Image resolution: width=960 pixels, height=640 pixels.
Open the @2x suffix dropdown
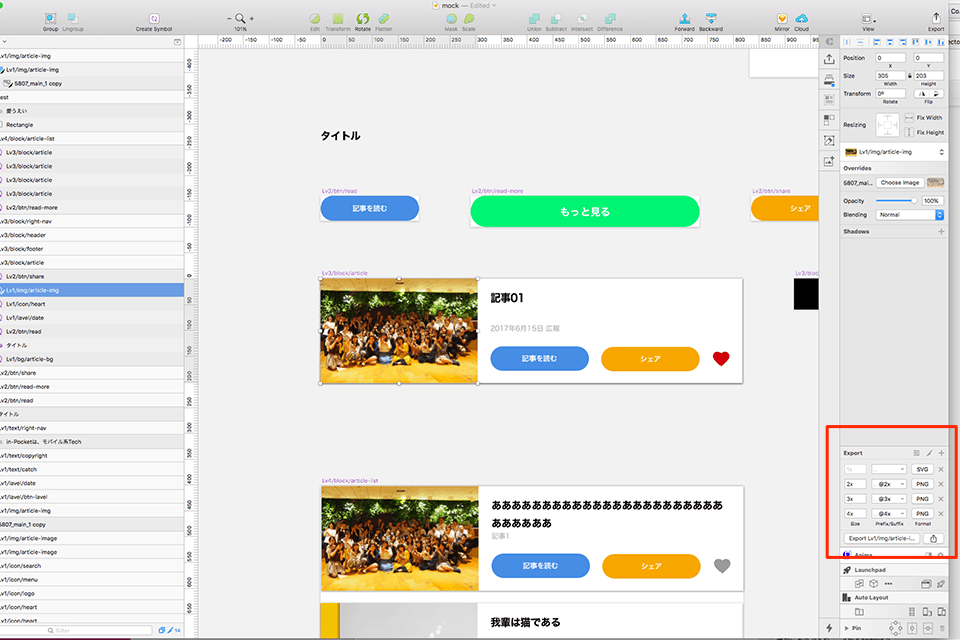pos(889,484)
